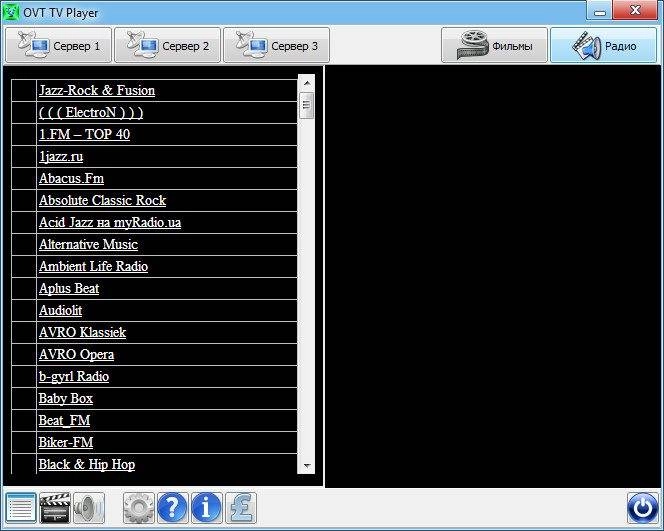Open the channel list icon
664x531 pixels.
[21, 508]
